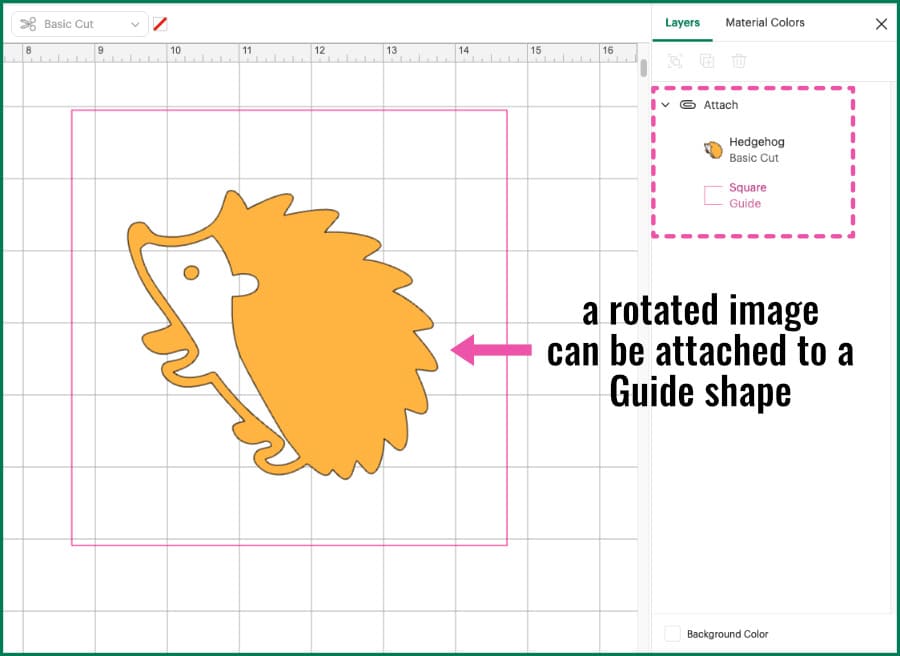Screen dimensions: 900x656
Task: Click the Hedgehog layer thumbnail
Action: pyautogui.click(x=713, y=150)
